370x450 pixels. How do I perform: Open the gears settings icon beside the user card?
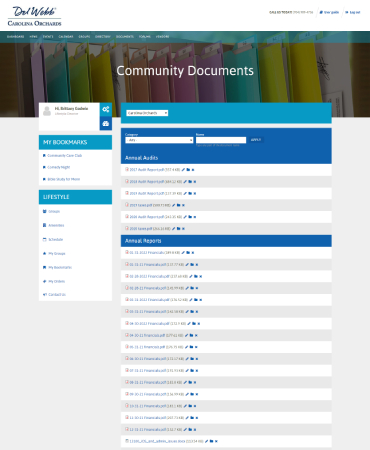(x=106, y=109)
